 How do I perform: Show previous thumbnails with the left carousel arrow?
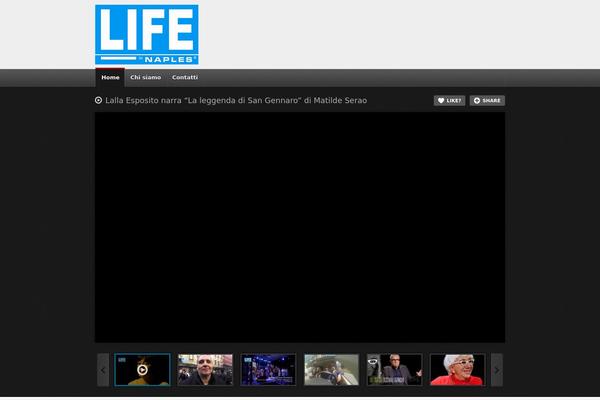pyautogui.click(x=103, y=370)
